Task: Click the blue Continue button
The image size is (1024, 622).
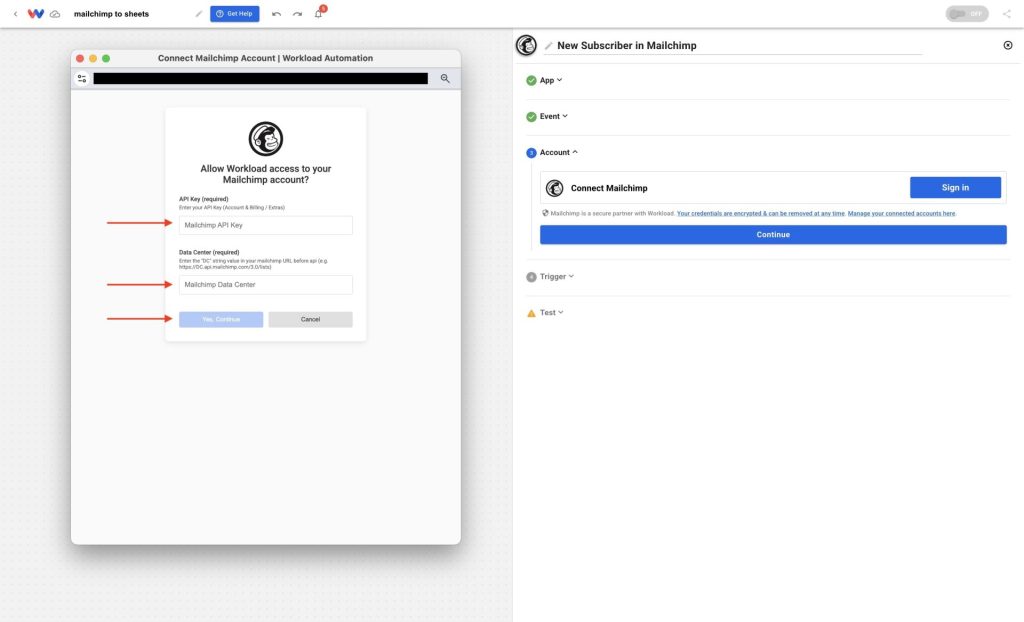Action: coord(773,235)
